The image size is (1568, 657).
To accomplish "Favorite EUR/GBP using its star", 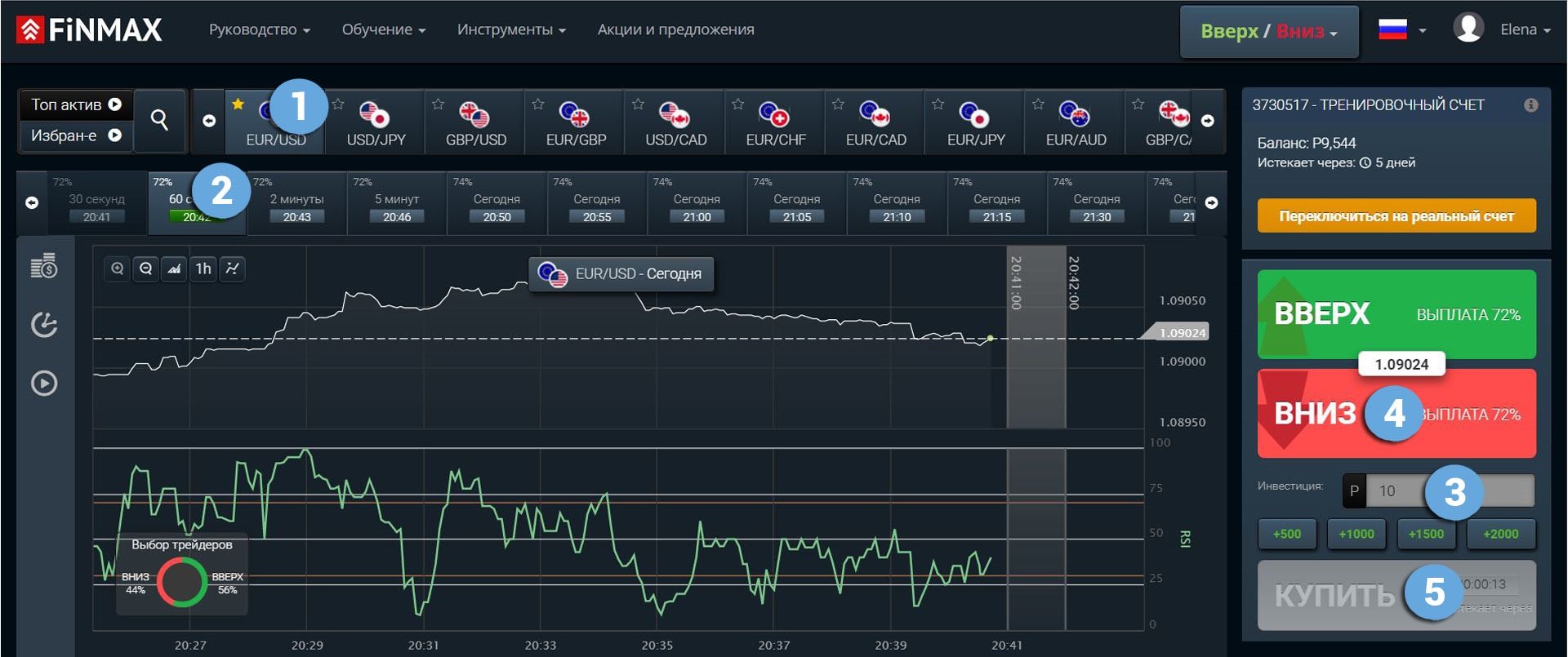I will [x=538, y=104].
